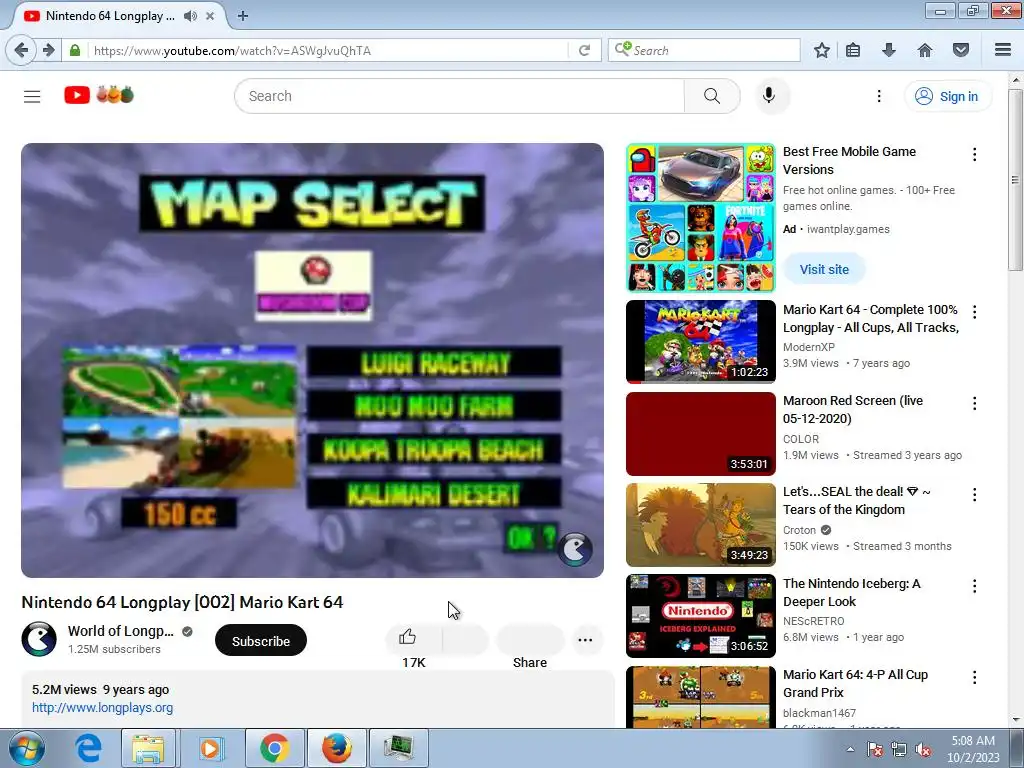Bookmark this page with star icon
The image size is (1024, 768).
coord(822,50)
